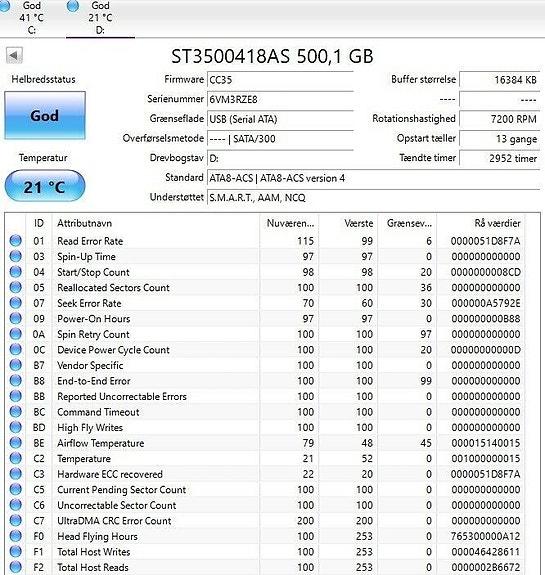Click status icon for Head Flying Hours

coord(15,536)
